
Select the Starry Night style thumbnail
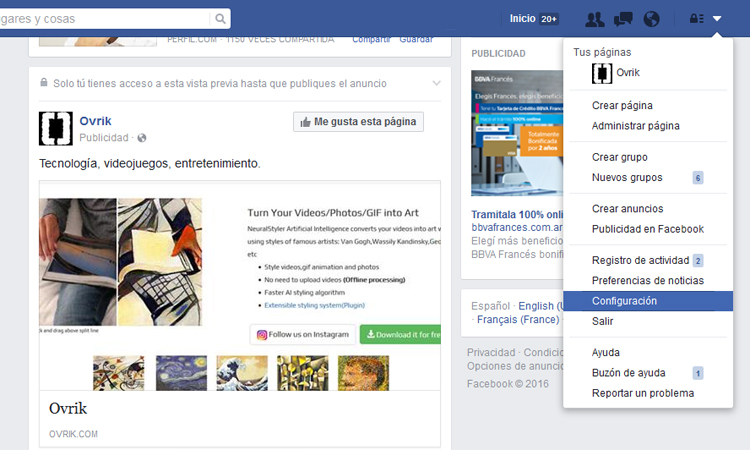coord(181,373)
